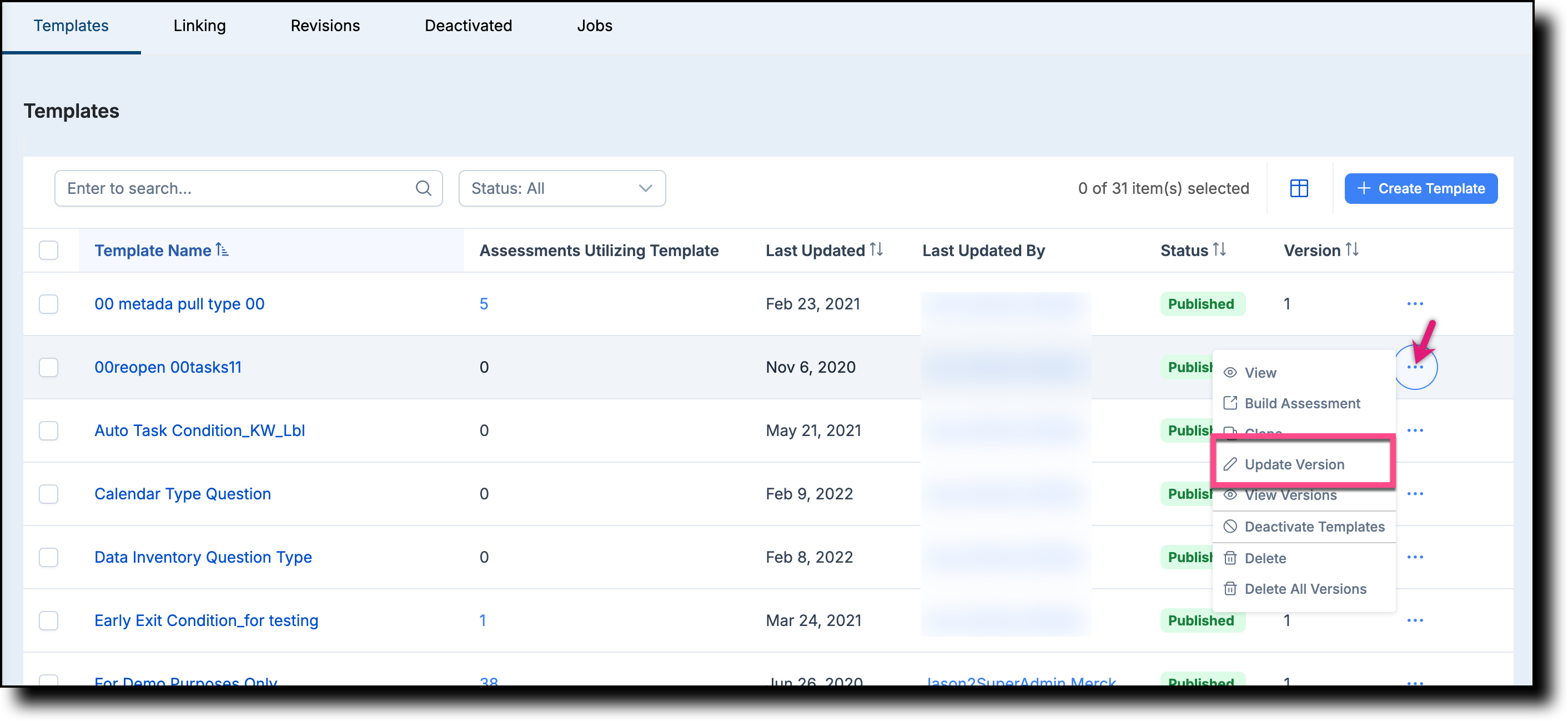Open the Data Inventory Question Type template
Image resolution: width=1568 pixels, height=721 pixels.
tap(203, 557)
